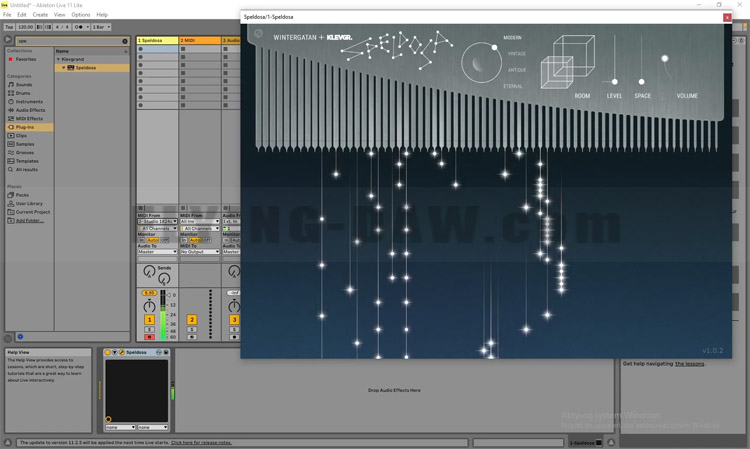Click the Speldosa plugin icon in browser

[70, 68]
